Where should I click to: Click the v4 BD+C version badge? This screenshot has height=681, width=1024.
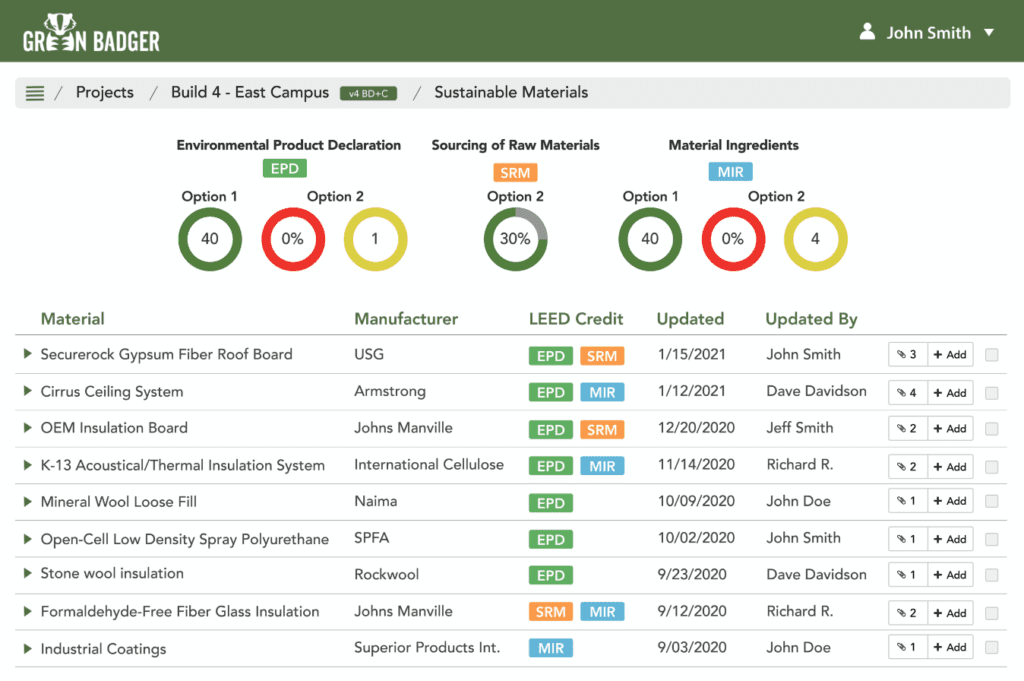tap(368, 92)
